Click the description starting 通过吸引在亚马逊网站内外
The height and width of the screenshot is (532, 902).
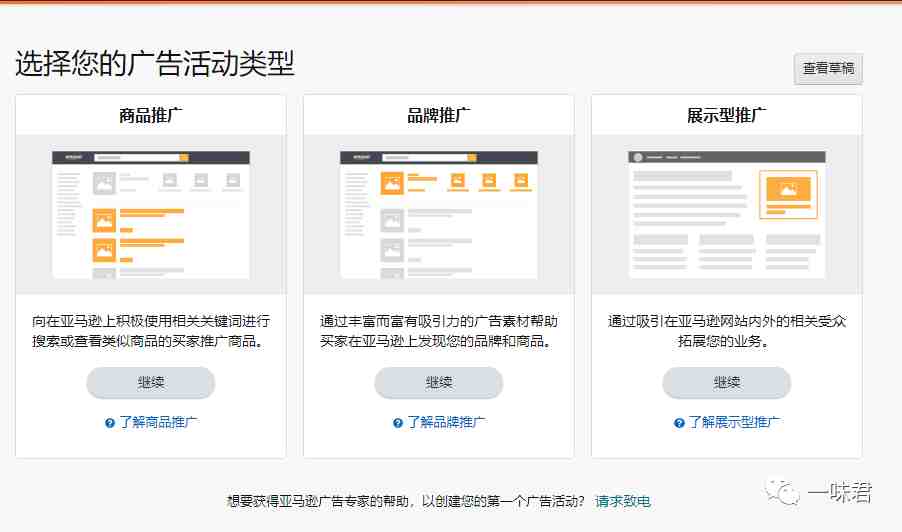coord(727,331)
